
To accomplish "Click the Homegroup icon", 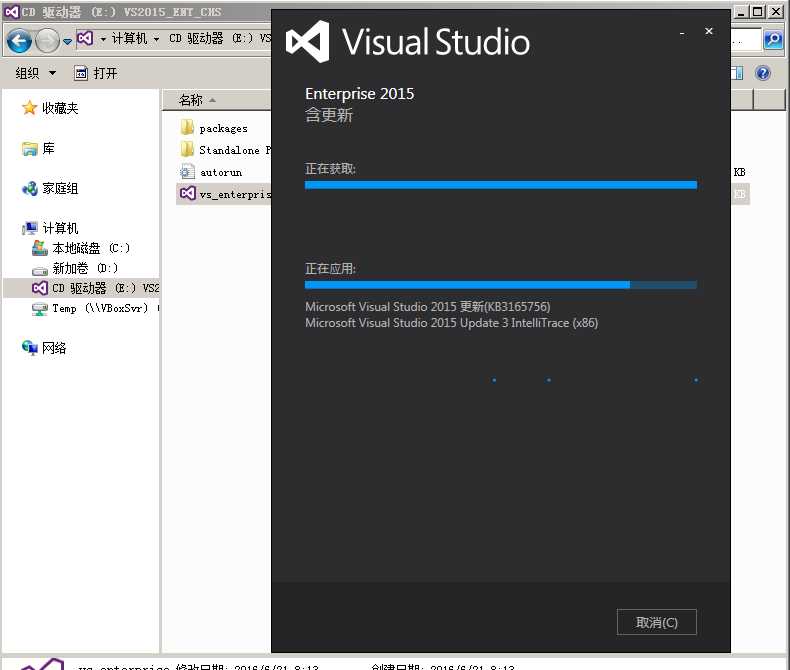I will 30,188.
